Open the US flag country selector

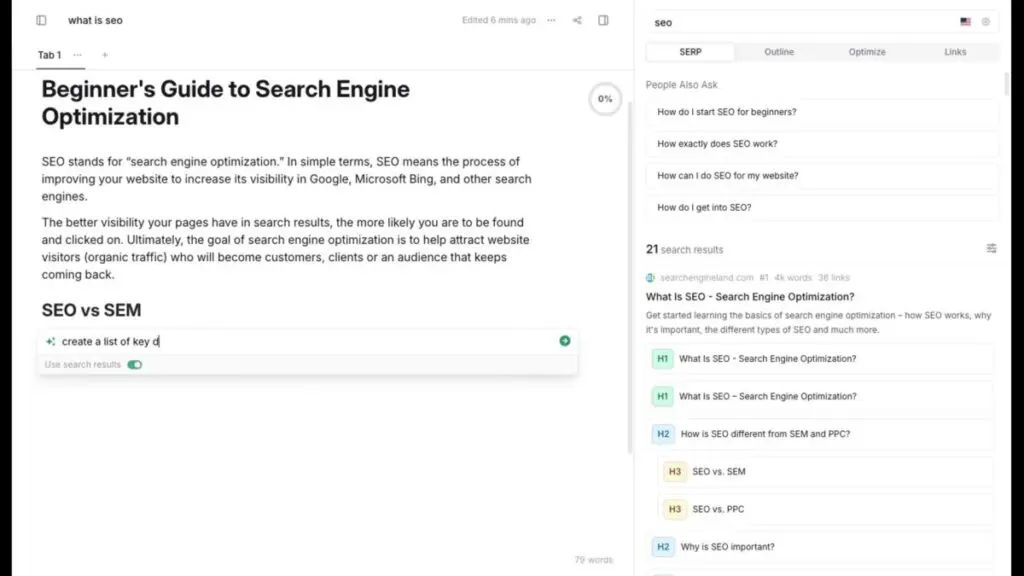pyautogui.click(x=965, y=22)
